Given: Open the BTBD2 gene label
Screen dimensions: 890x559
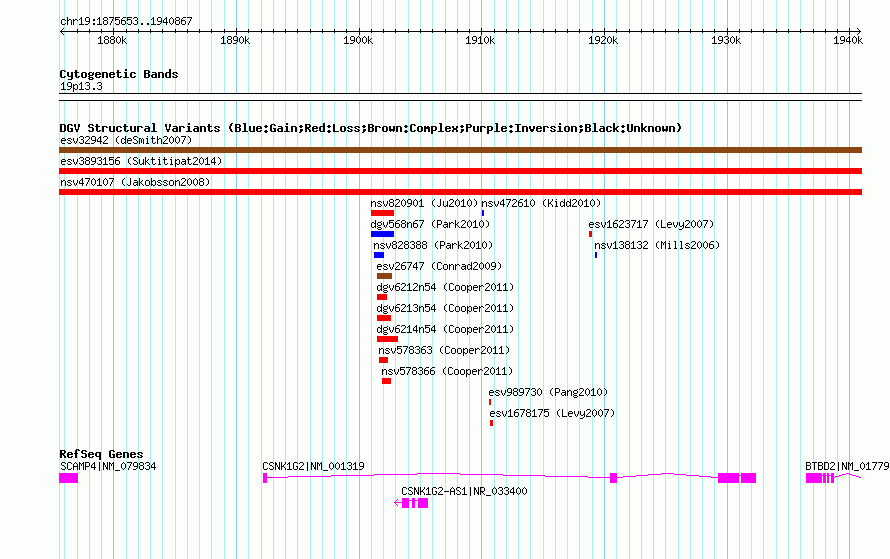Looking at the screenshot, I should coord(847,466).
